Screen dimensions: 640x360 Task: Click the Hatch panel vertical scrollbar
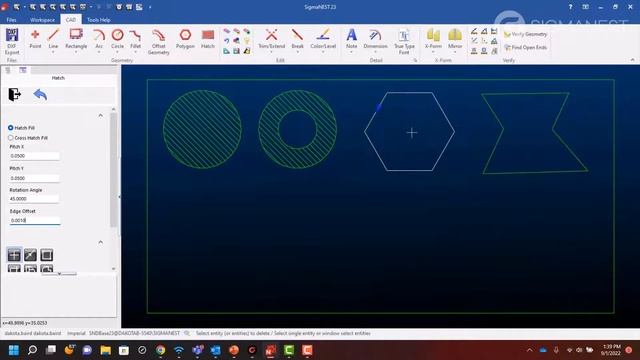coord(113,170)
